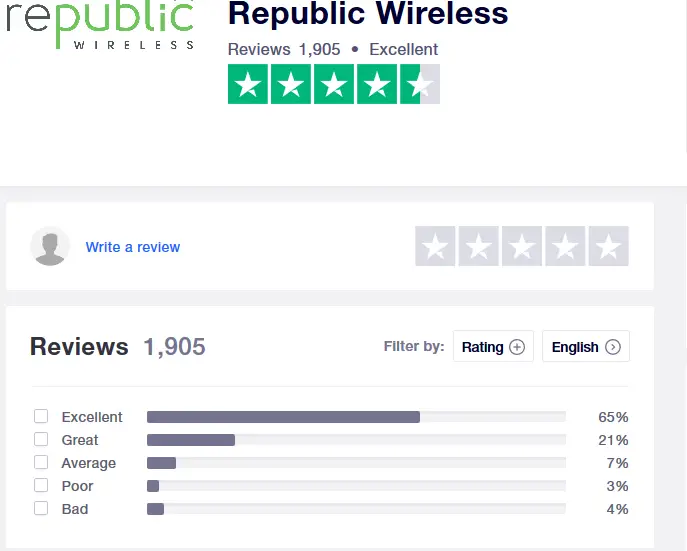Image resolution: width=687 pixels, height=551 pixels.
Task: Click the Republic Wireless company heading
Action: click(368, 14)
